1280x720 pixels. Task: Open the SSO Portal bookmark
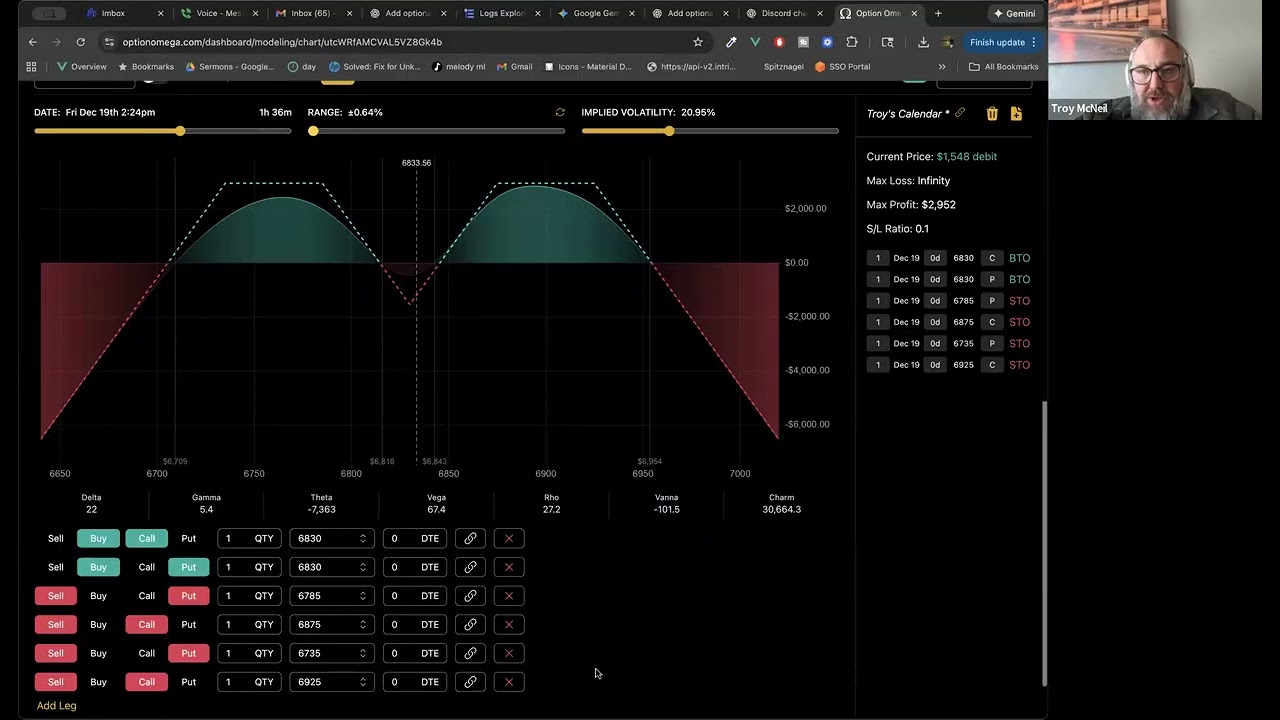tap(843, 67)
